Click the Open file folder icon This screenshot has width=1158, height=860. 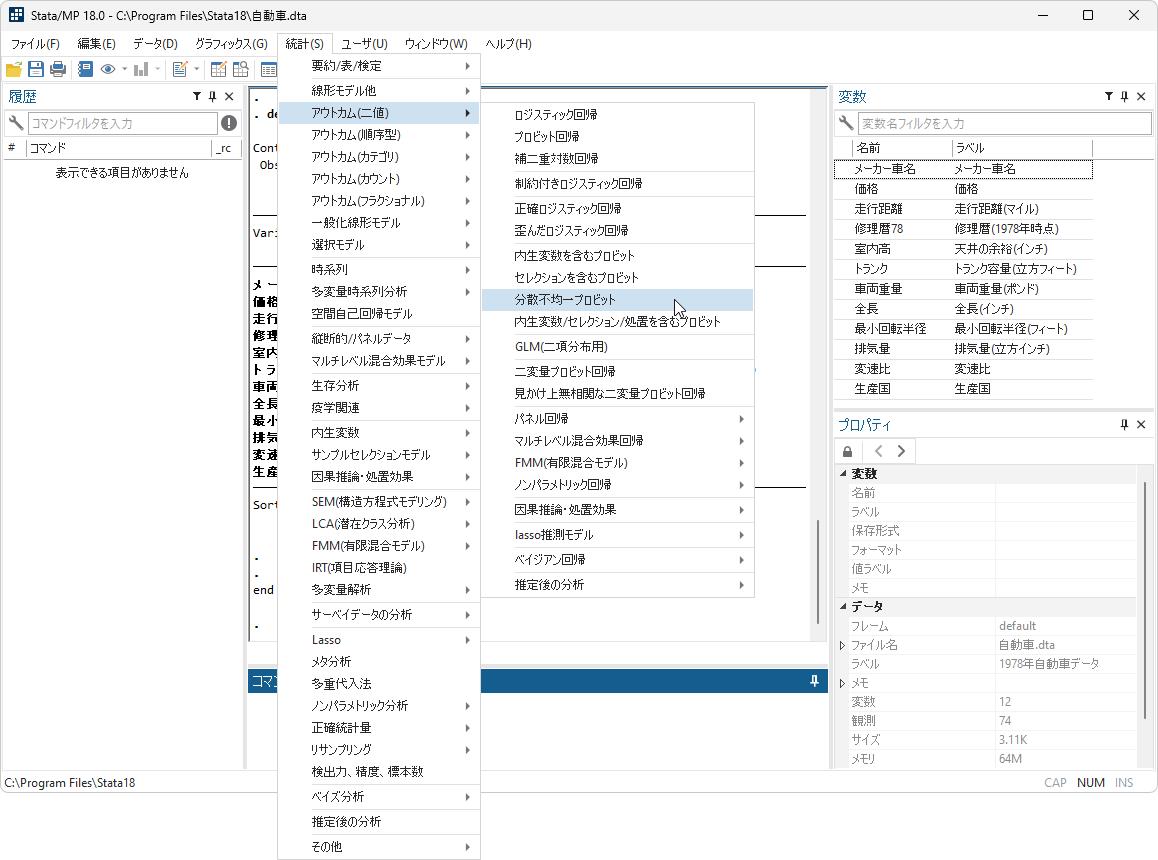(x=14, y=69)
